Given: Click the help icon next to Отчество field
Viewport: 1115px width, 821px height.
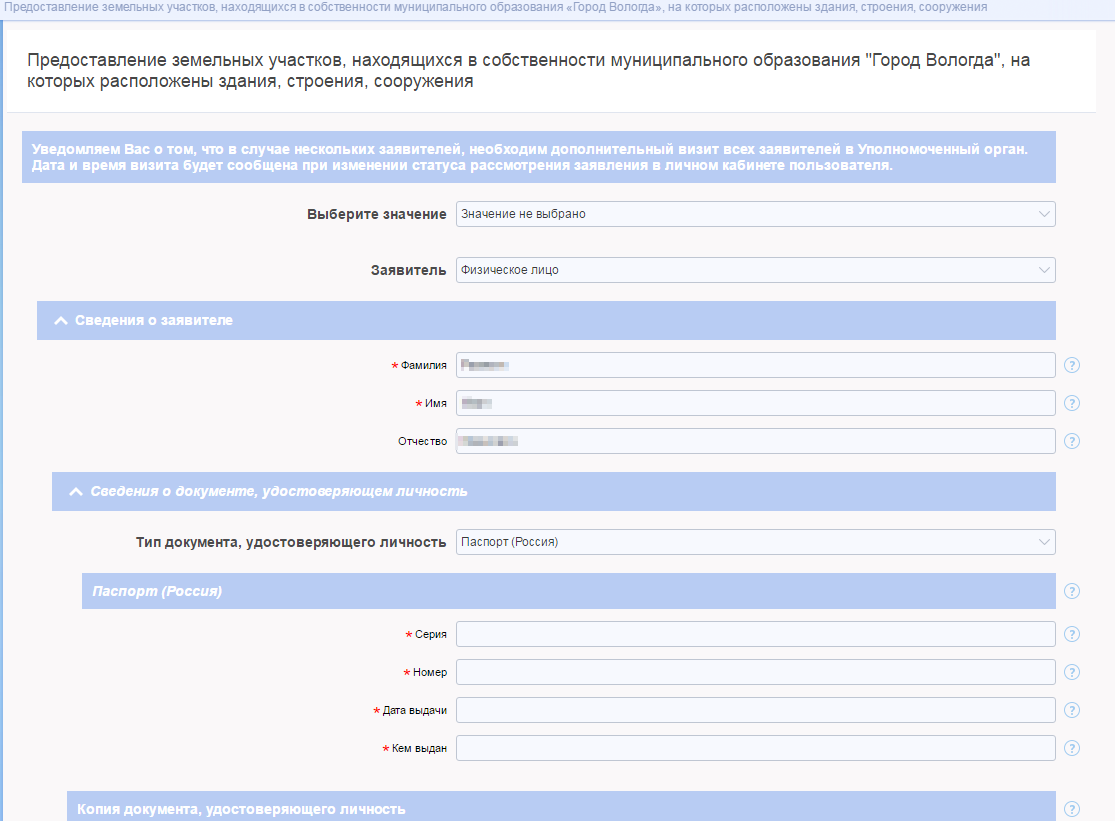Looking at the screenshot, I should coord(1072,441).
